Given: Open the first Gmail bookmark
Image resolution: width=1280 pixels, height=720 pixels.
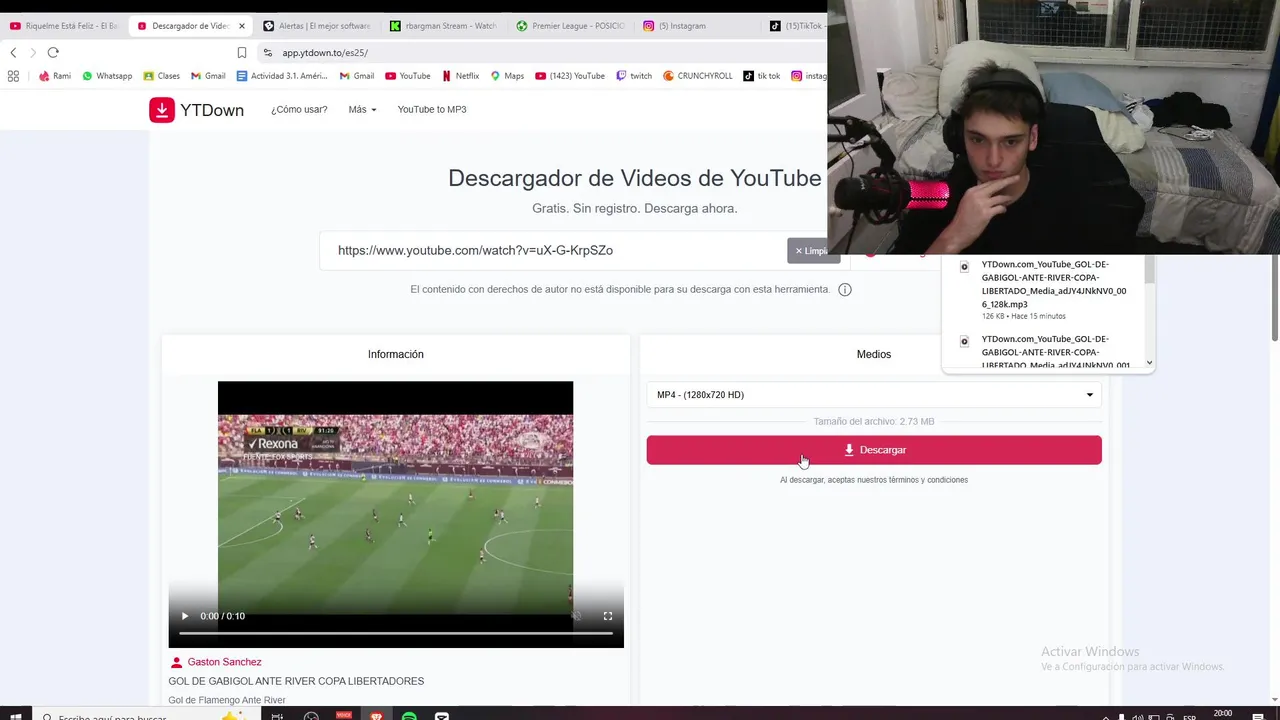Looking at the screenshot, I should coord(208,76).
